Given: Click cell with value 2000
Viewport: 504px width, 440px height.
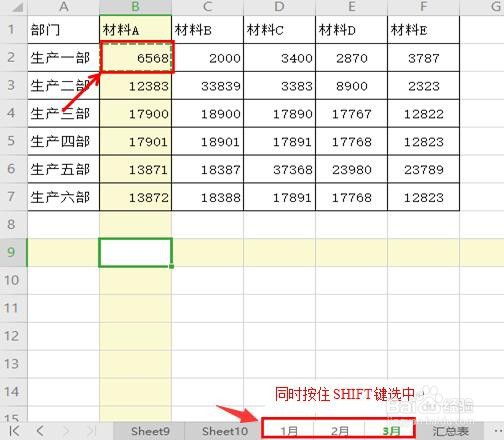Looking at the screenshot, I should tap(207, 58).
